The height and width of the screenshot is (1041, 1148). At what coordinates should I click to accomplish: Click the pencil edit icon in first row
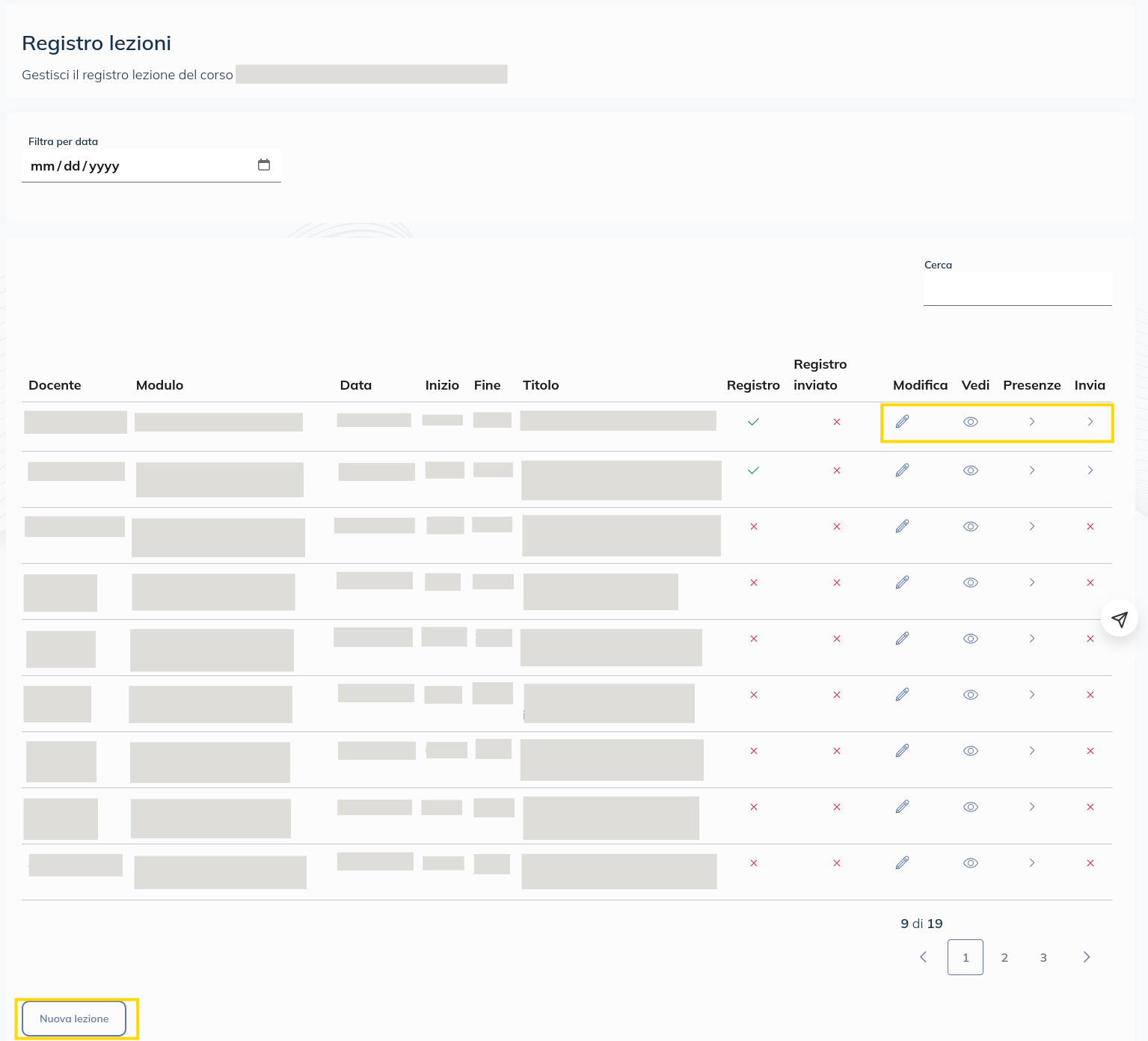(x=902, y=422)
